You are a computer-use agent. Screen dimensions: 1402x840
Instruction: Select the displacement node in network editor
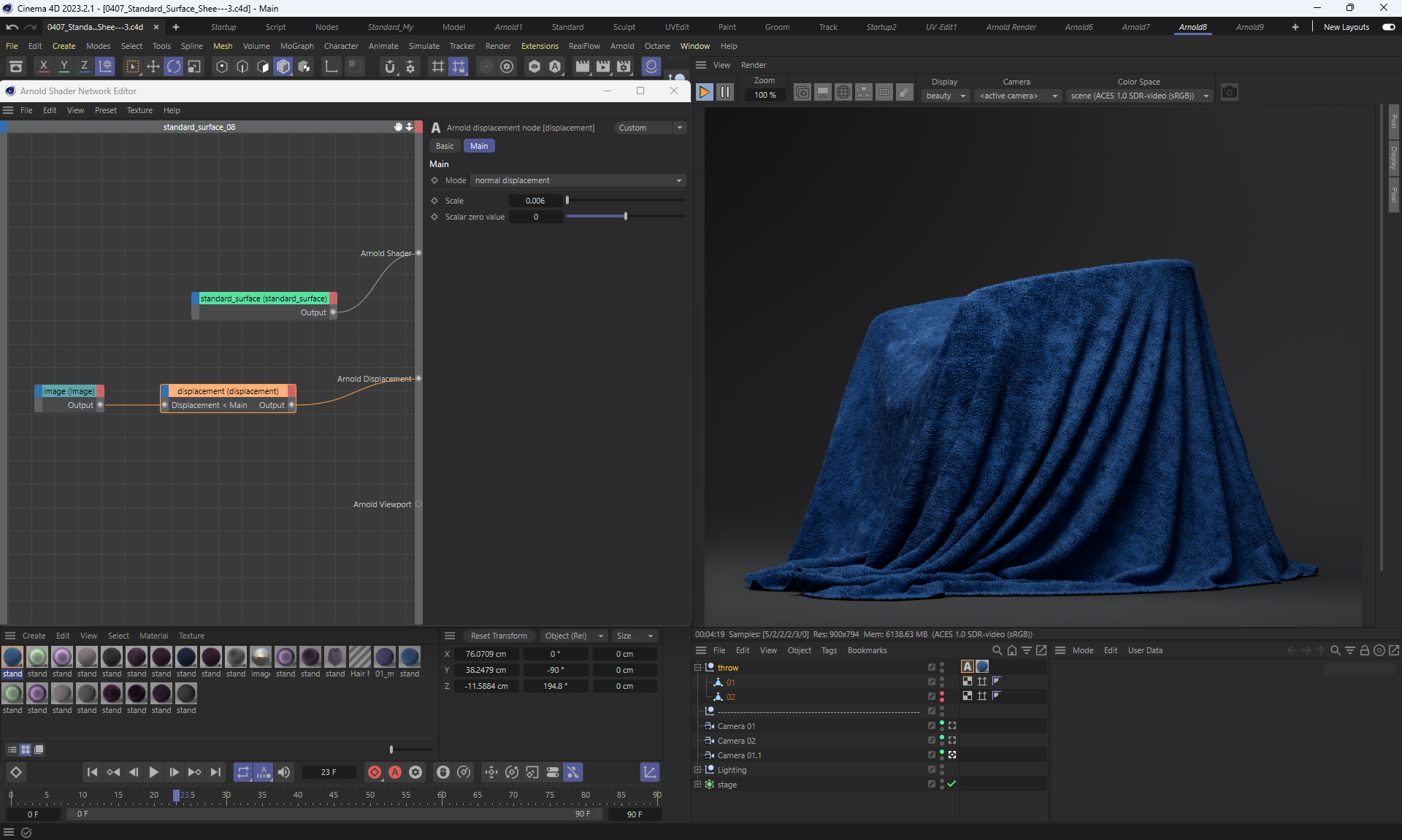(x=228, y=391)
